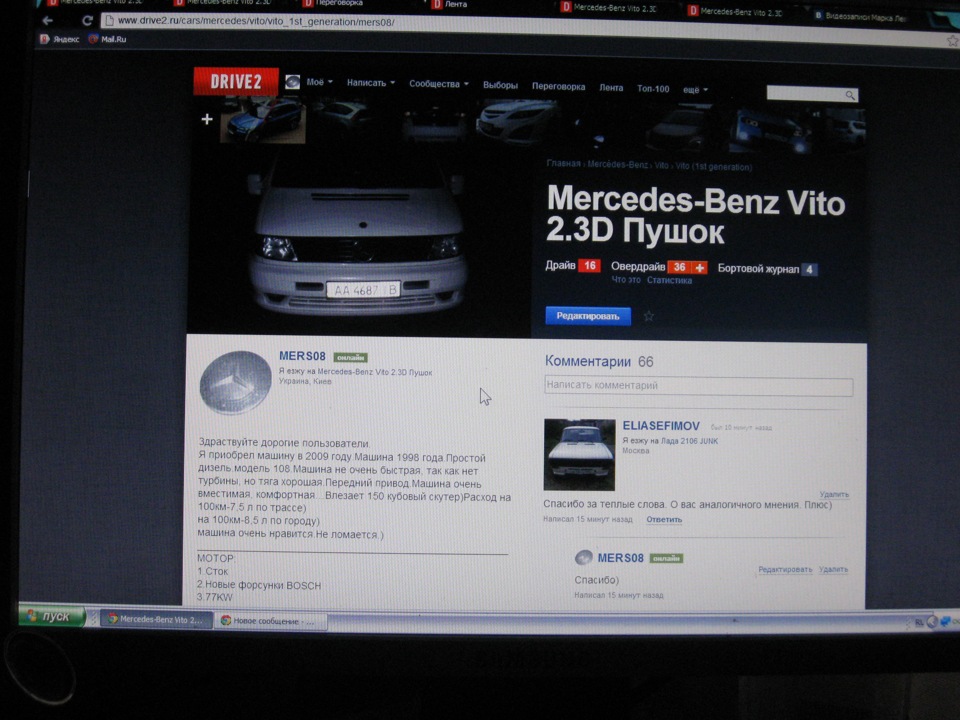Open the ELIASEFIMOV profile link
960x720 pixels.
661,426
